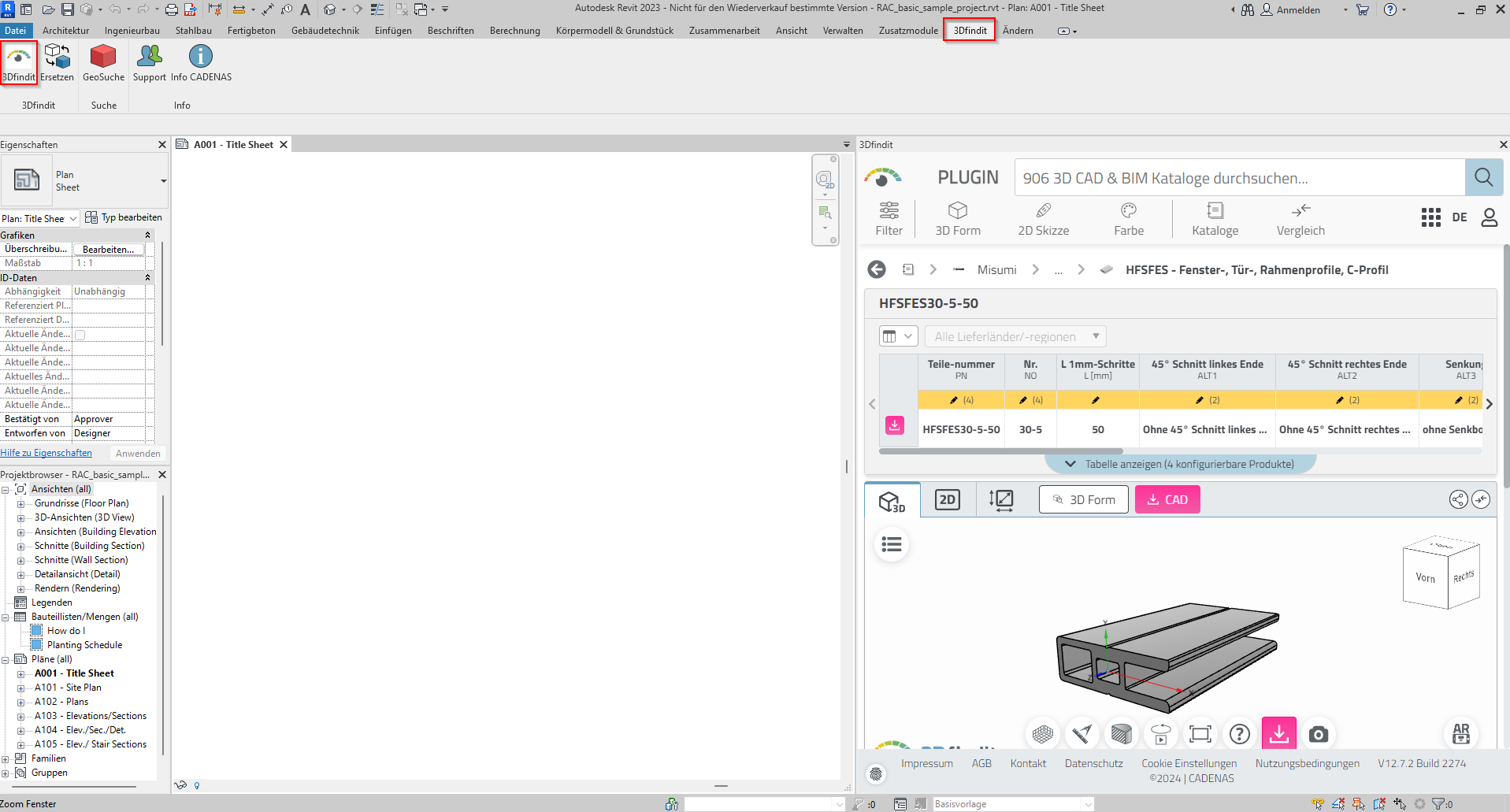Open the Plan Sheet type selector dropdown

(163, 181)
